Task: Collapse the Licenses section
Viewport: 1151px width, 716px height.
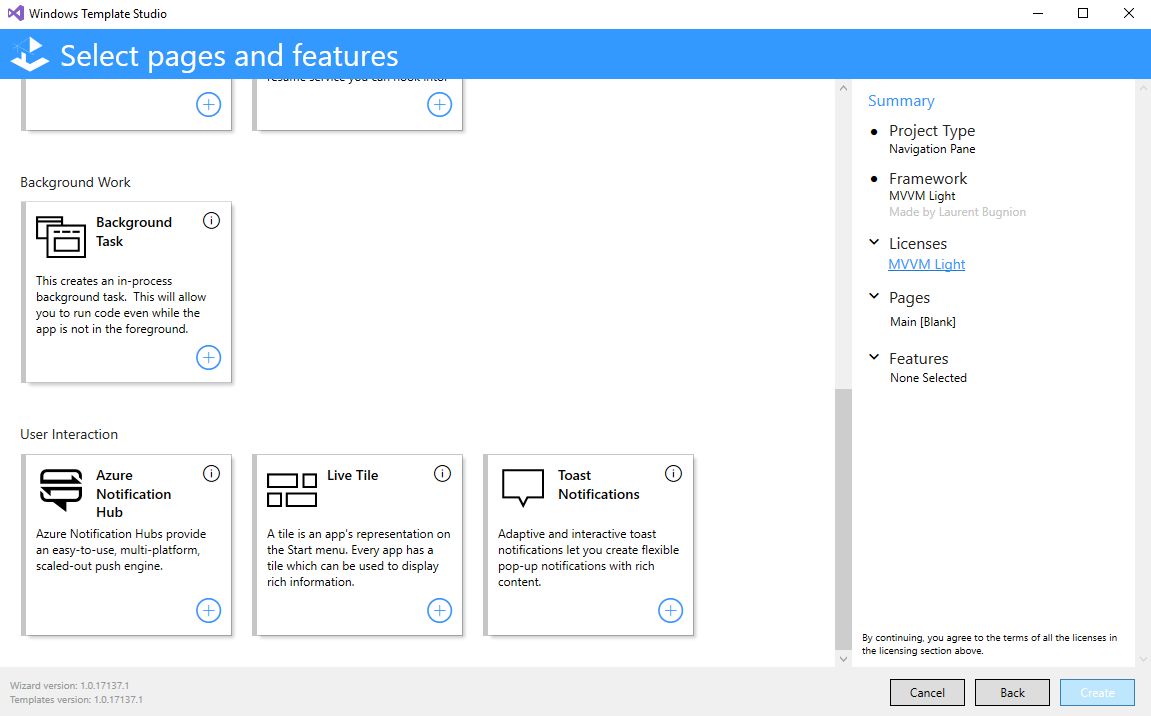Action: (874, 242)
